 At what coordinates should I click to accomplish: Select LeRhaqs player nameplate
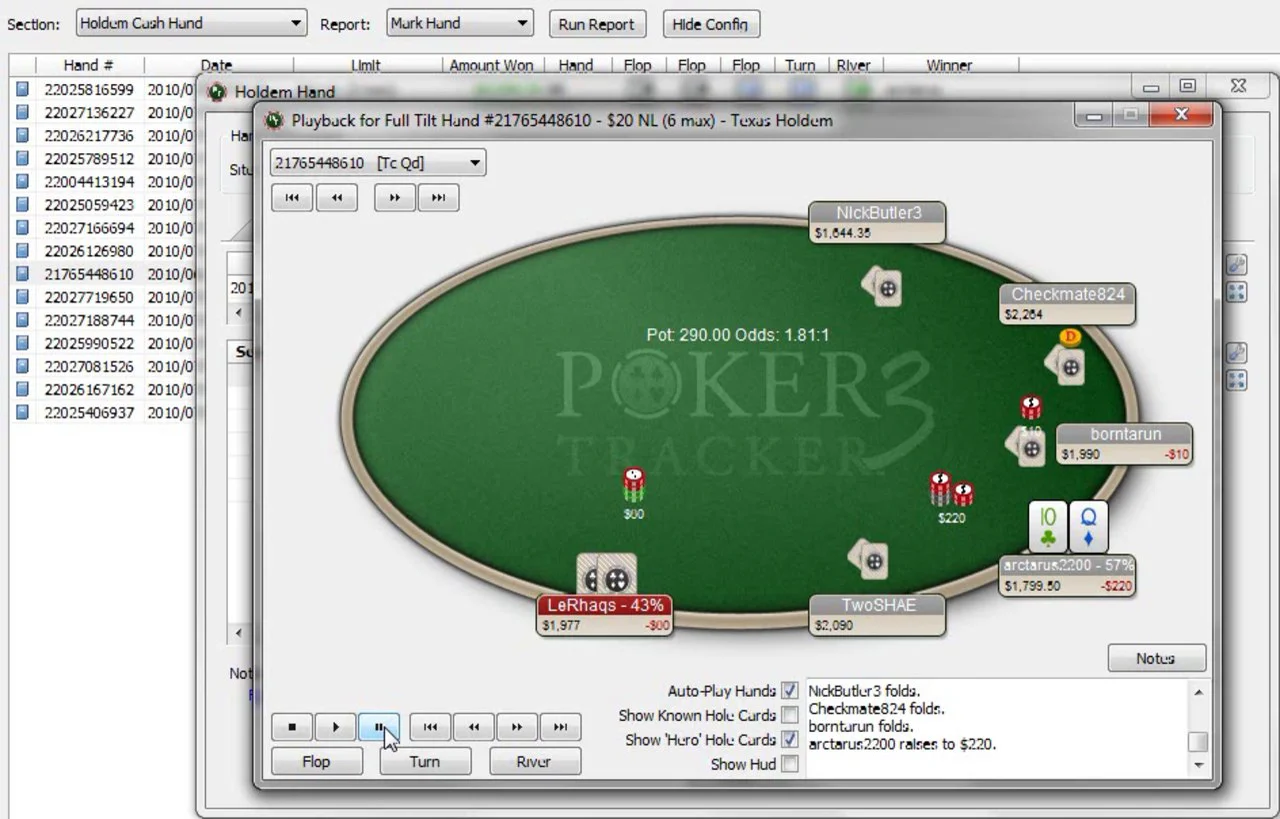tap(604, 615)
